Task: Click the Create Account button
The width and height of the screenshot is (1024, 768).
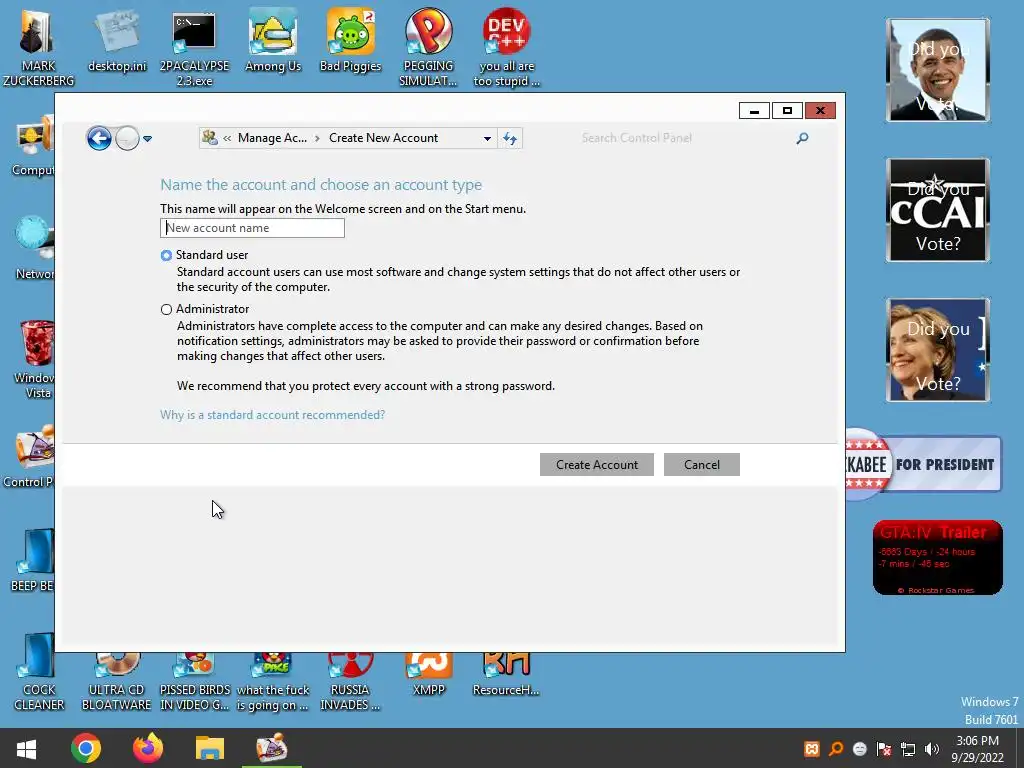Action: point(597,464)
